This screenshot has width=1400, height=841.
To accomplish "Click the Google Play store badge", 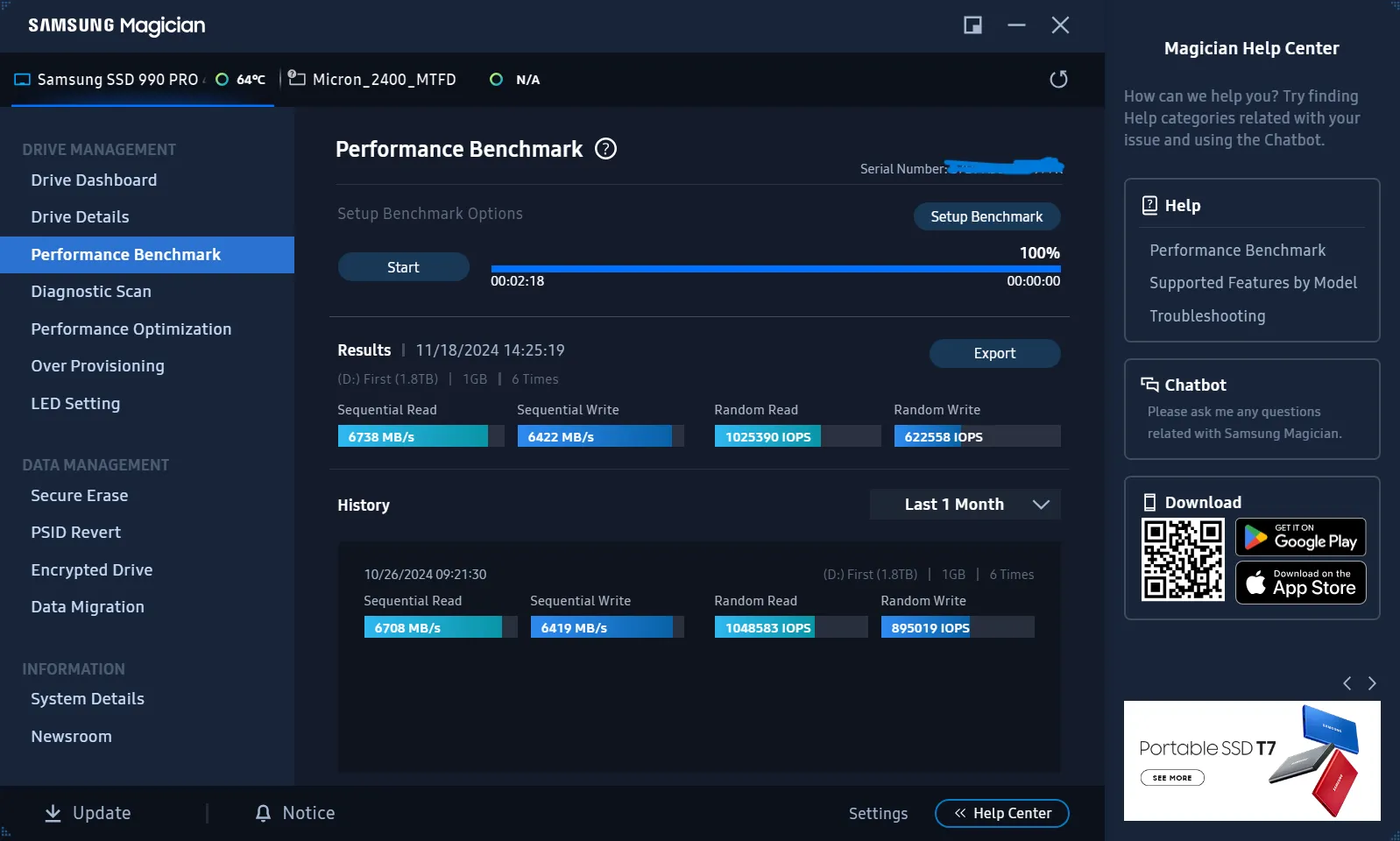I will [x=1300, y=537].
